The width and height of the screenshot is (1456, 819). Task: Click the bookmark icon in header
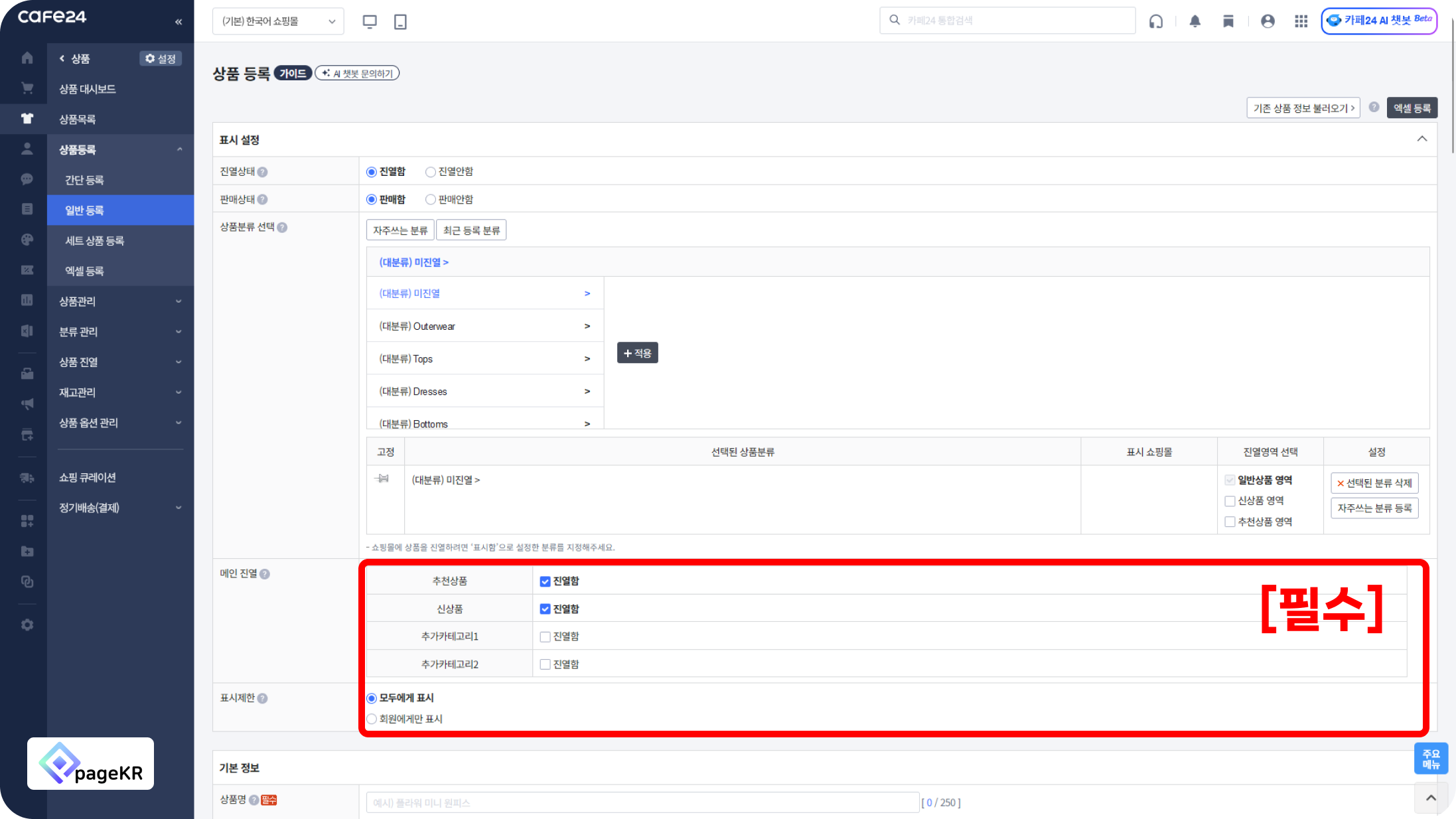[1228, 21]
